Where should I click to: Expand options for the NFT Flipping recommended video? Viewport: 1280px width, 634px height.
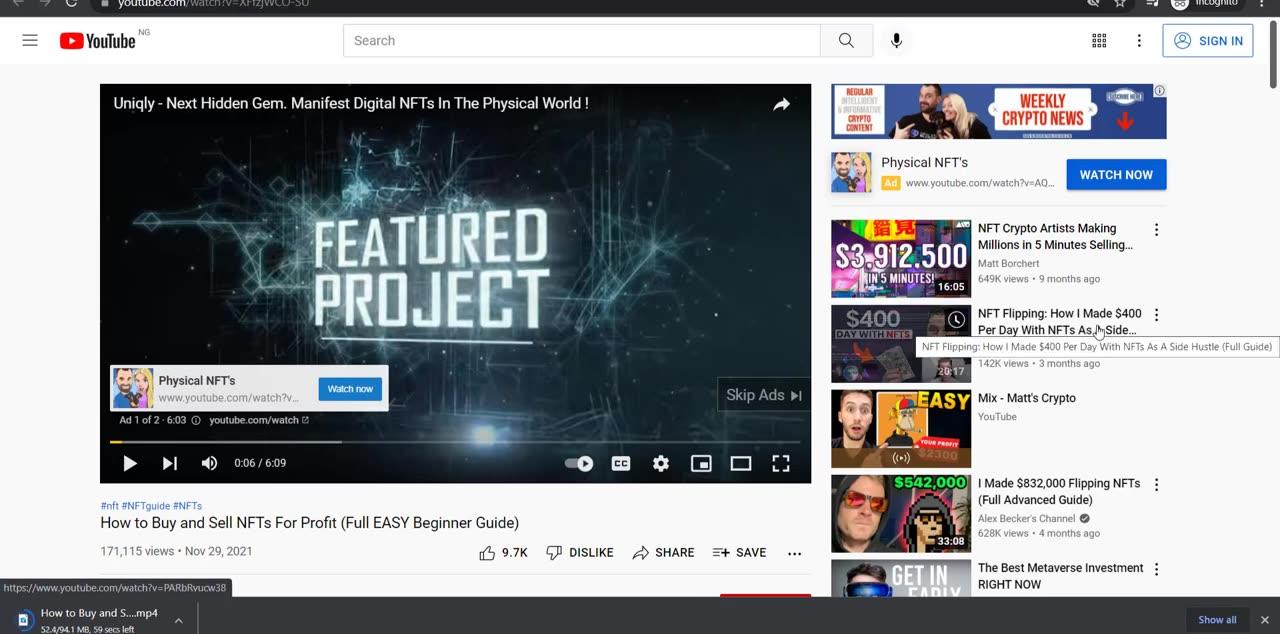point(1156,314)
